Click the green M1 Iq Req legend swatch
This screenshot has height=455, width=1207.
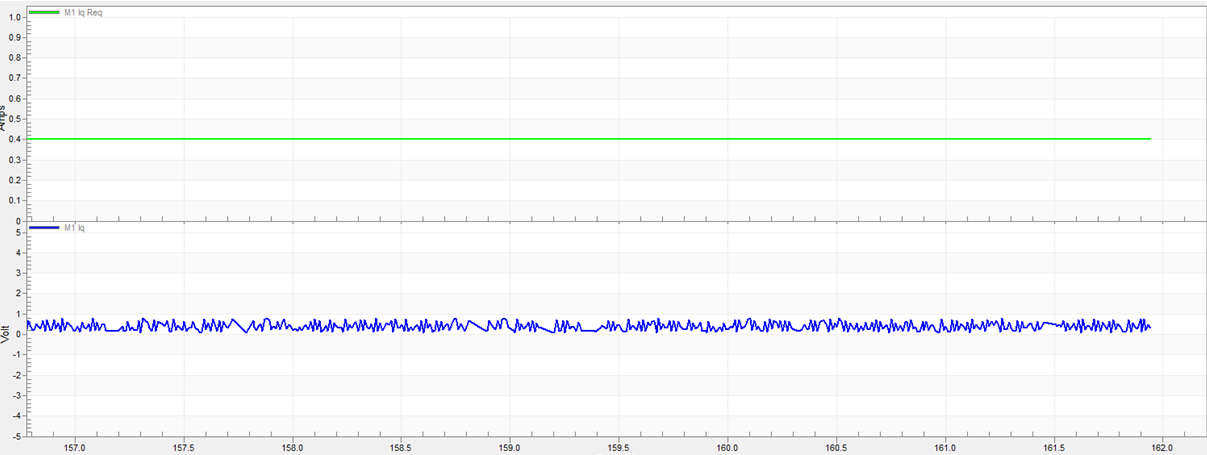(45, 13)
